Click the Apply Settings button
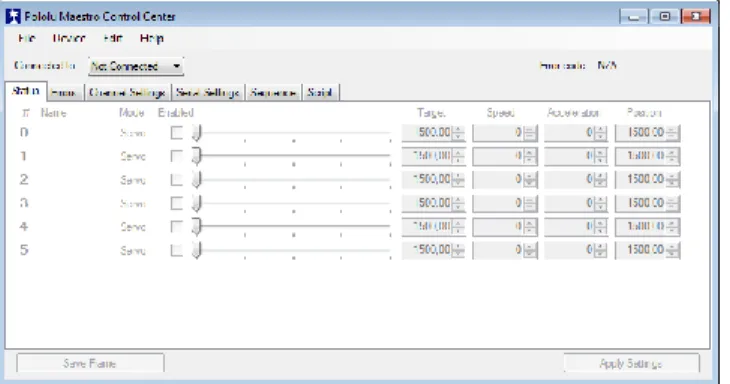Viewport: 730px width, 384px height. click(x=631, y=363)
